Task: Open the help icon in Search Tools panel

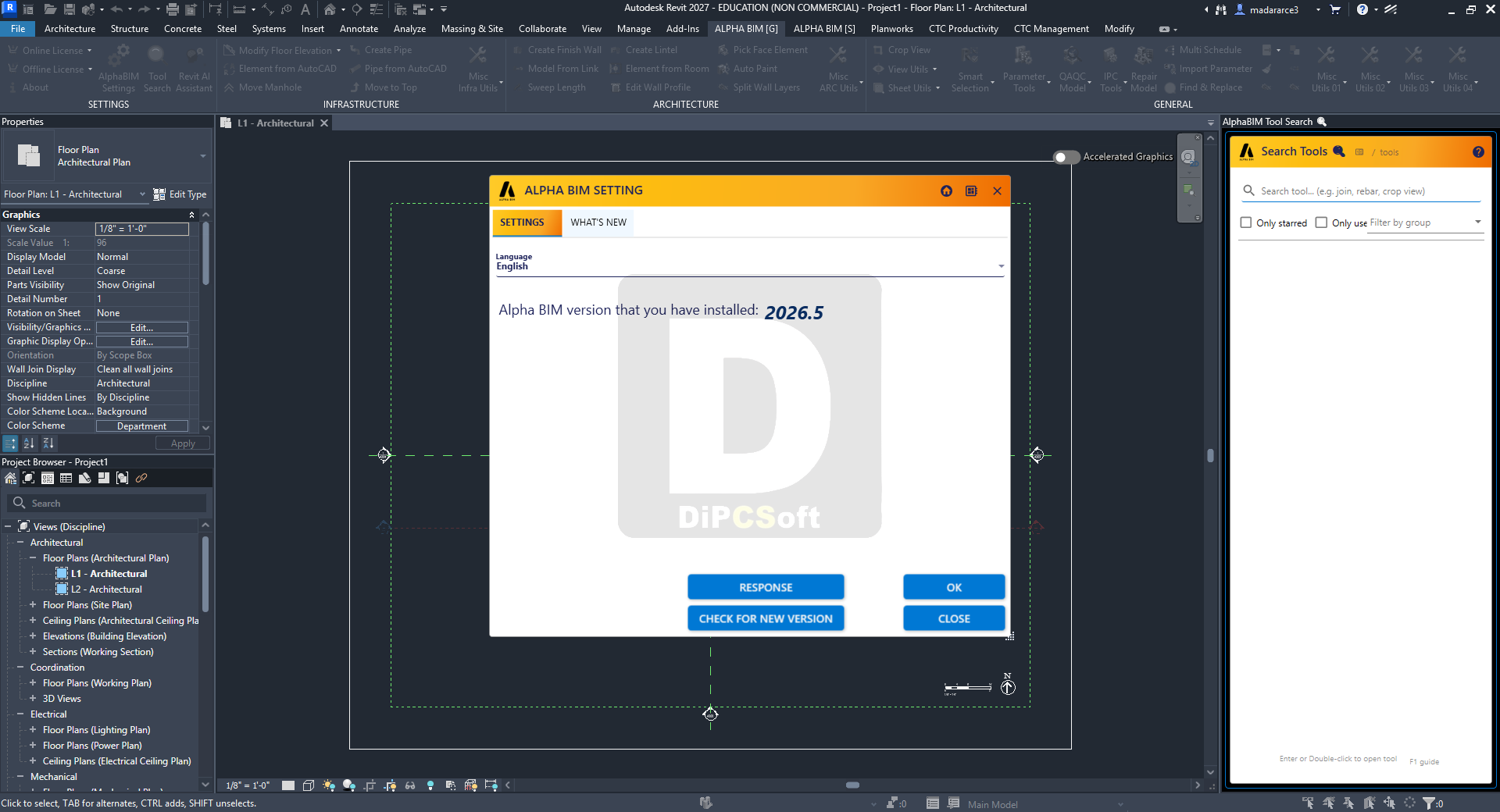Action: (1478, 152)
